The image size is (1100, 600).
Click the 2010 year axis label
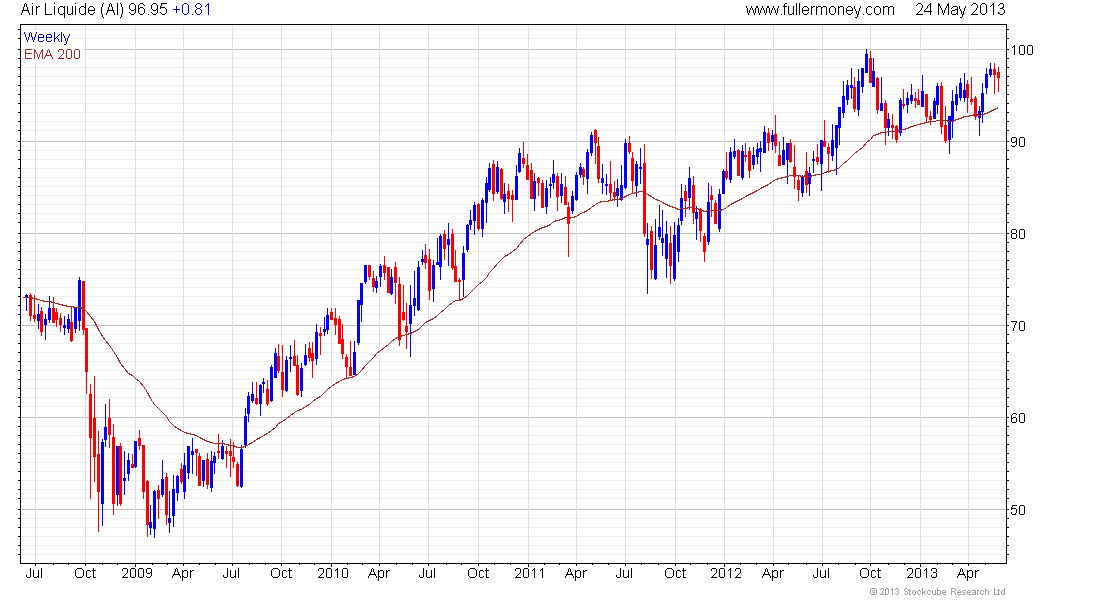click(x=333, y=573)
